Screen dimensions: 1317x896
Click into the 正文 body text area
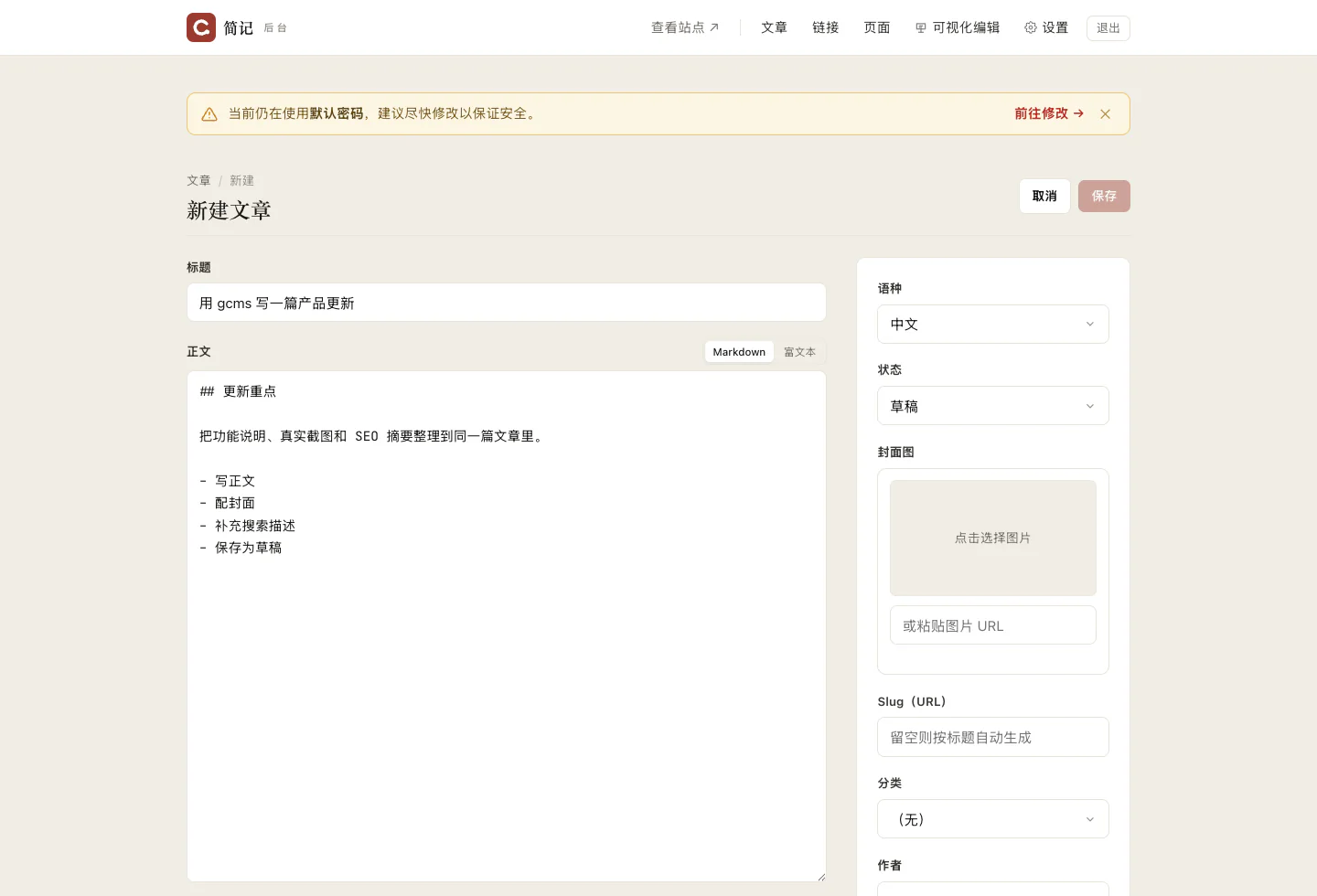(x=507, y=626)
